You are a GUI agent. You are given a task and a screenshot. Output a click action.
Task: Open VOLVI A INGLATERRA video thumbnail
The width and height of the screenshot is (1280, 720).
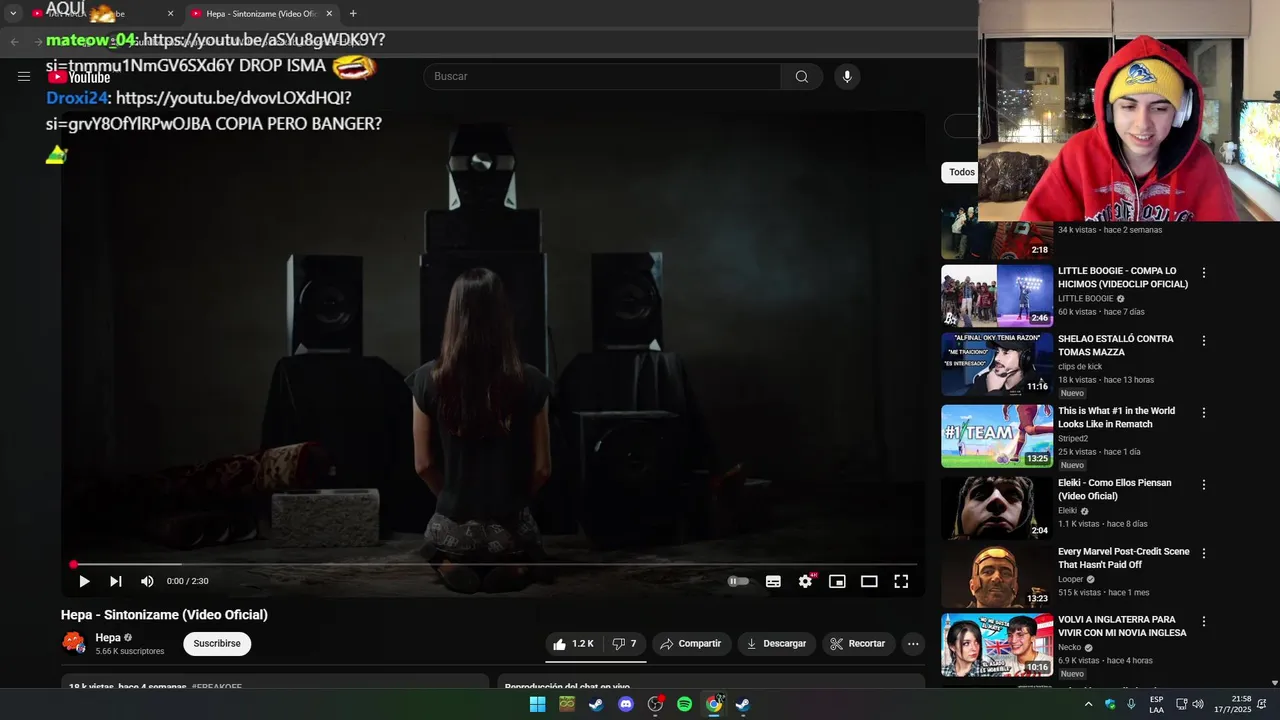997,645
